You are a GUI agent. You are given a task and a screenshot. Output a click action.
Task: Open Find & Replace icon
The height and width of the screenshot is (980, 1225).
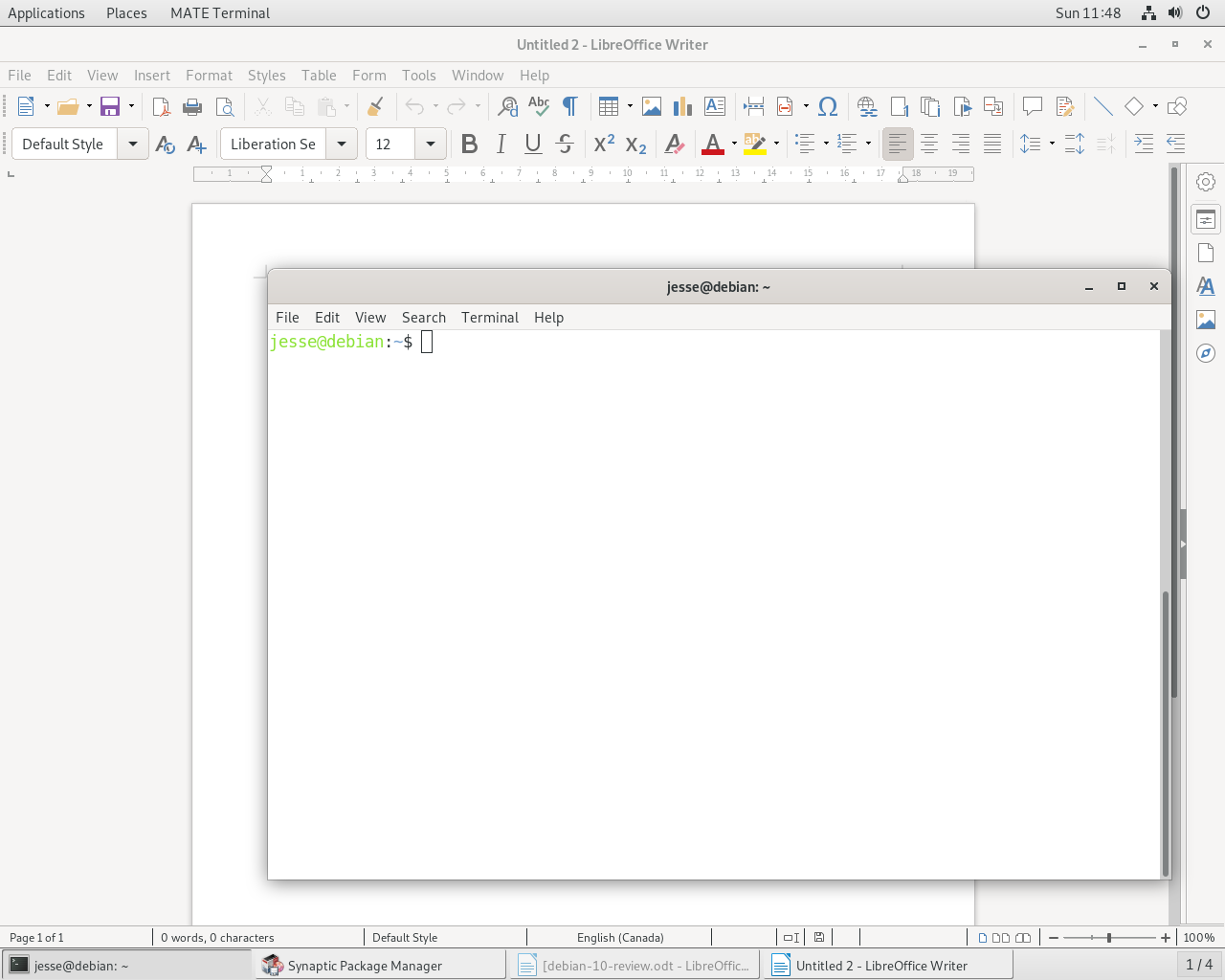click(508, 106)
